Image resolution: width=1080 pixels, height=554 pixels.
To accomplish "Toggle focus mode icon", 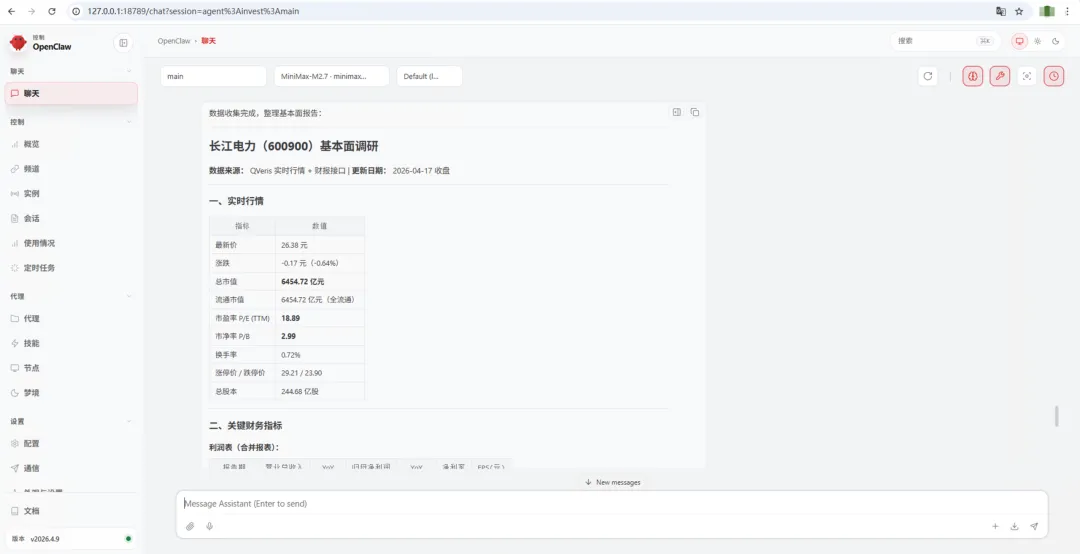I will pyautogui.click(x=1026, y=76).
